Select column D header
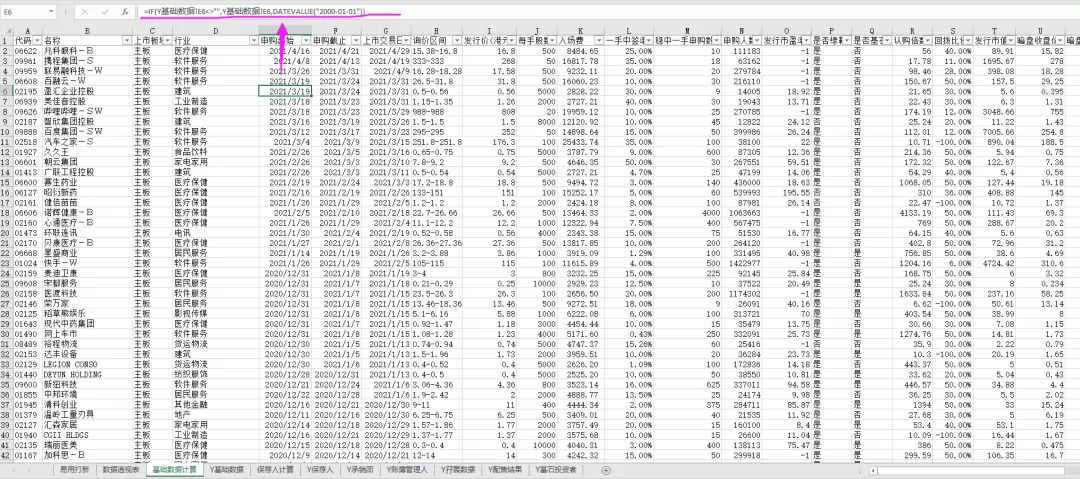 tap(215, 30)
